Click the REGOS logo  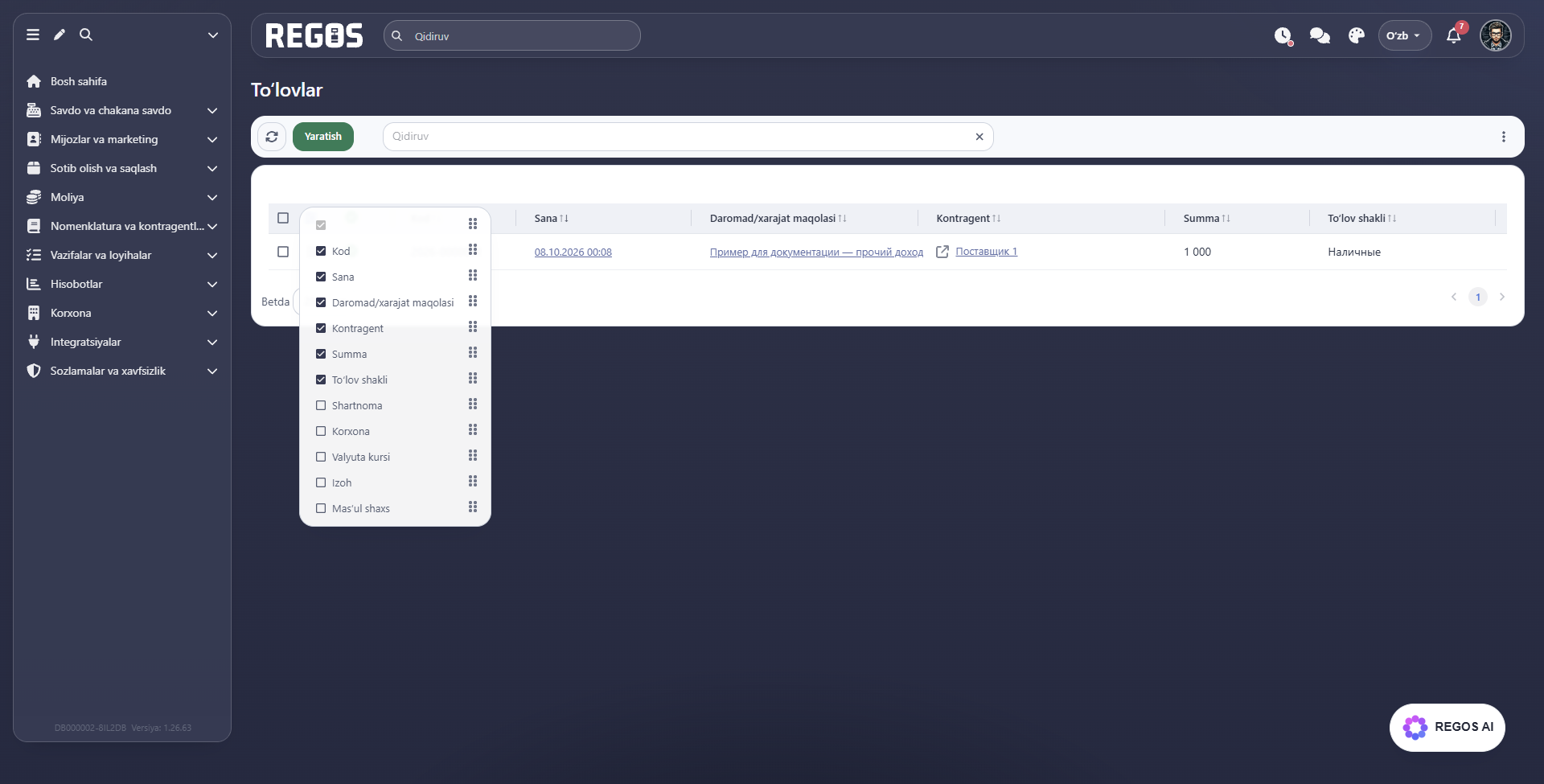click(x=314, y=35)
